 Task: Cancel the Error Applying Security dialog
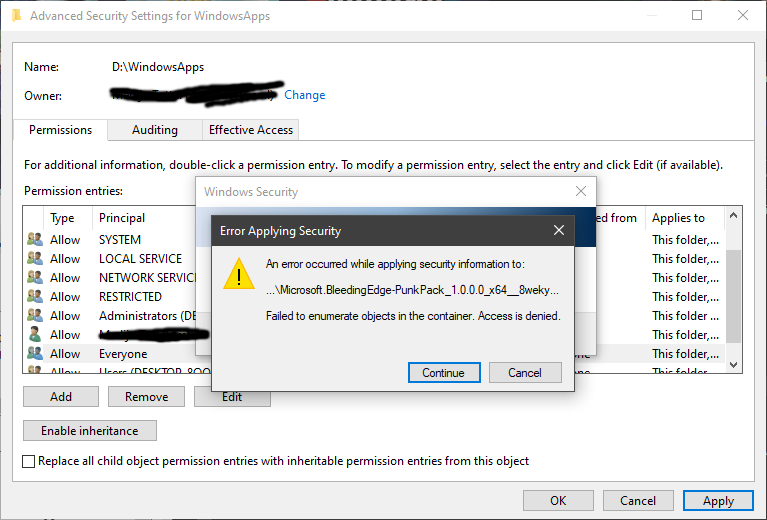[525, 373]
